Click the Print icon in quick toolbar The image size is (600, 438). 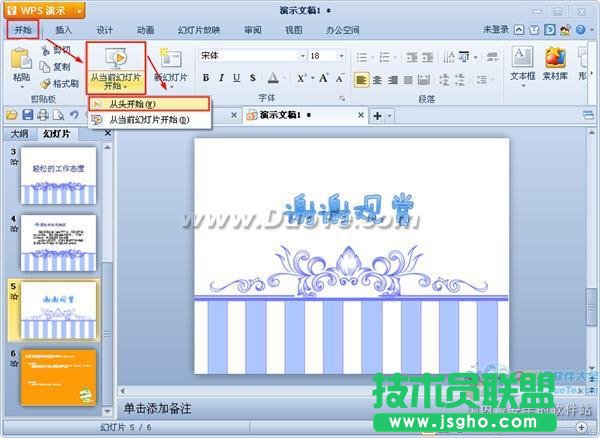pyautogui.click(x=43, y=114)
